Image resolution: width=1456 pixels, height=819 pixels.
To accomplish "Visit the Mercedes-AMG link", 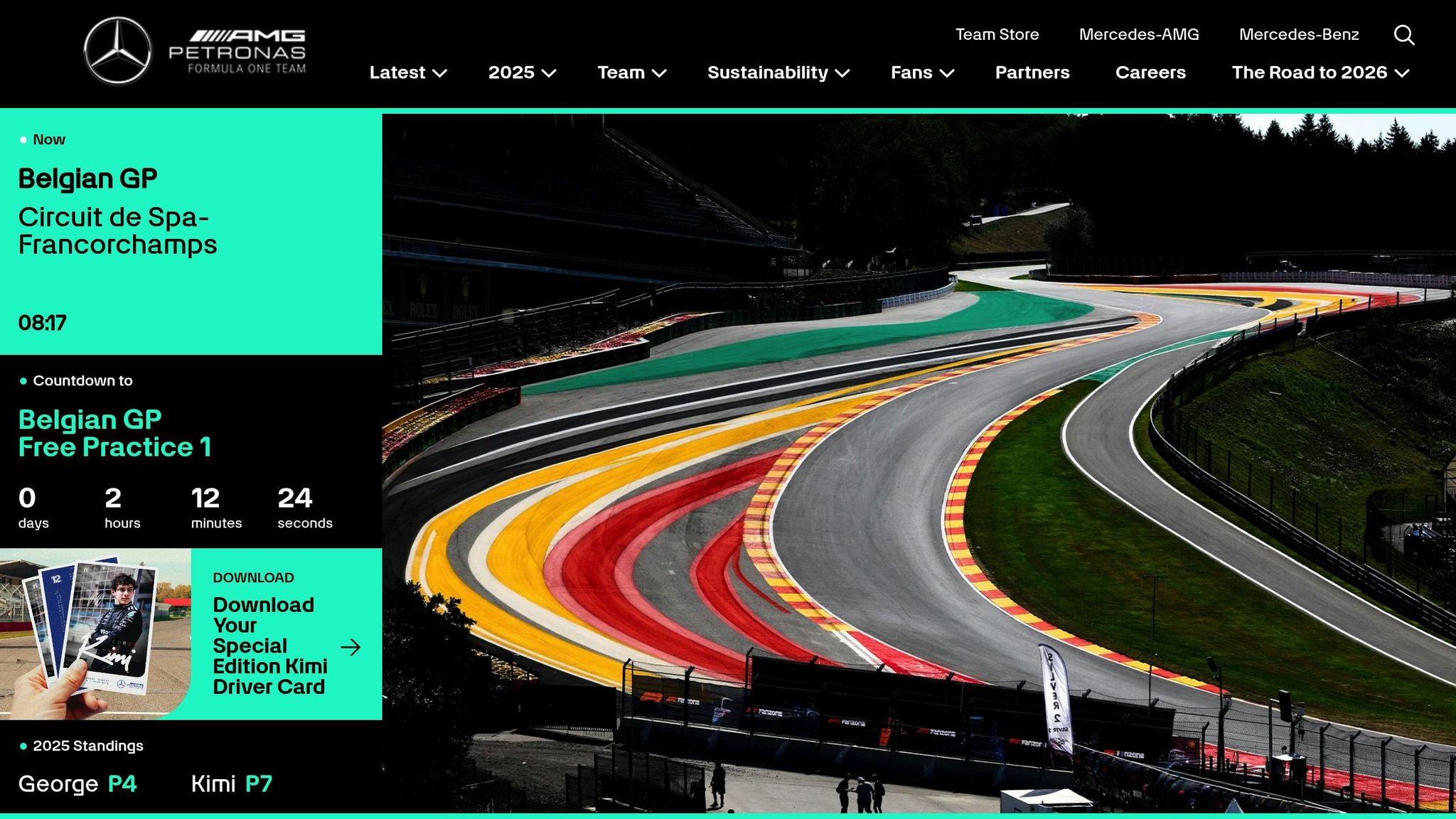I will click(x=1139, y=34).
